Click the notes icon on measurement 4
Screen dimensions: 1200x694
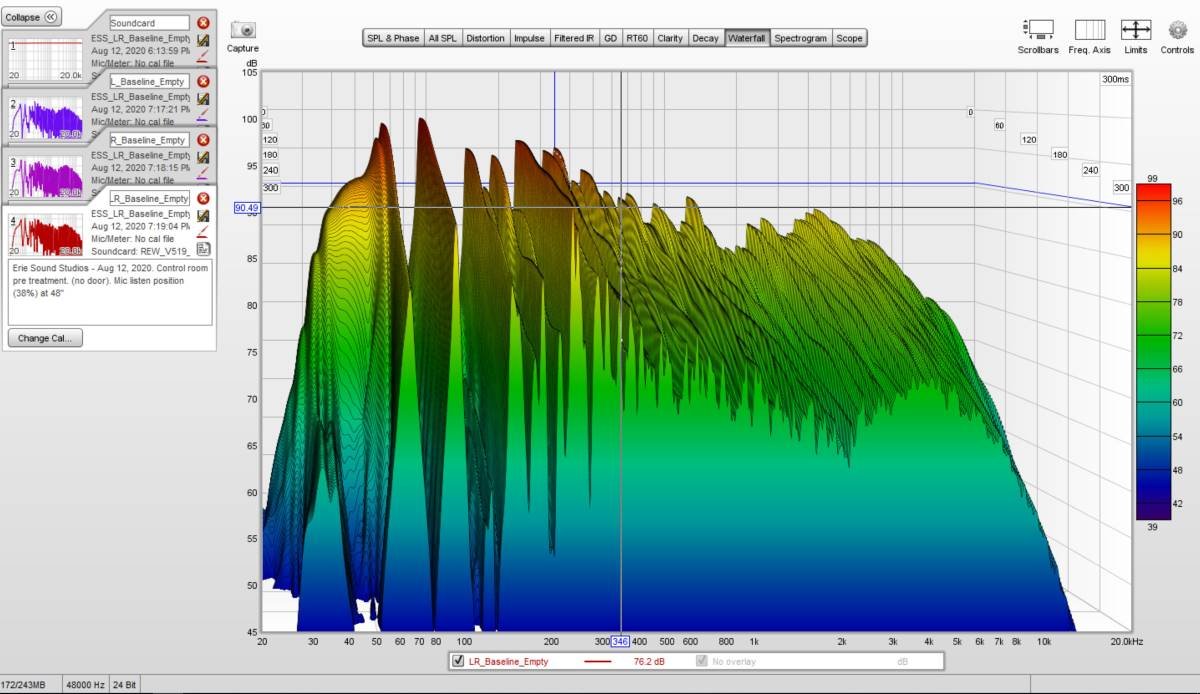pyautogui.click(x=203, y=249)
